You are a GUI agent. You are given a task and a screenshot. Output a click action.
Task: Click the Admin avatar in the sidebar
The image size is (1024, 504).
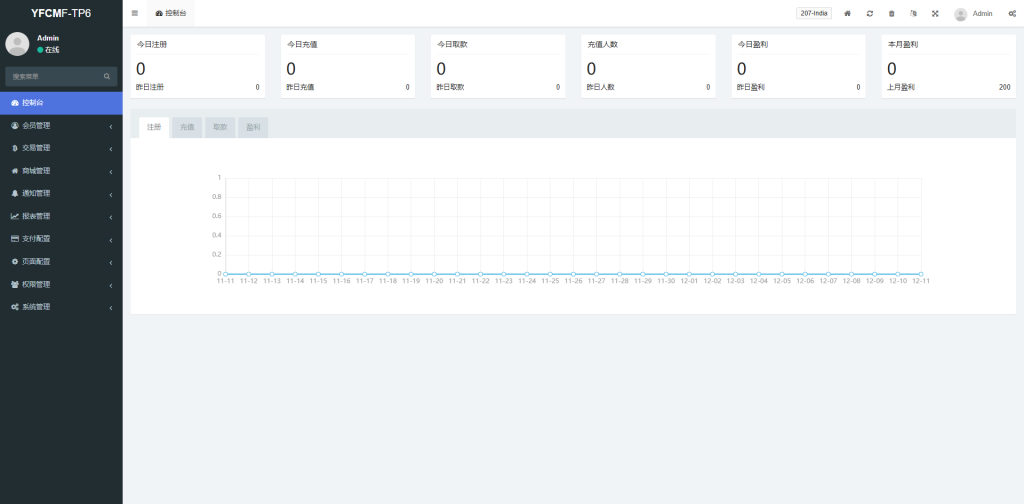(17, 44)
